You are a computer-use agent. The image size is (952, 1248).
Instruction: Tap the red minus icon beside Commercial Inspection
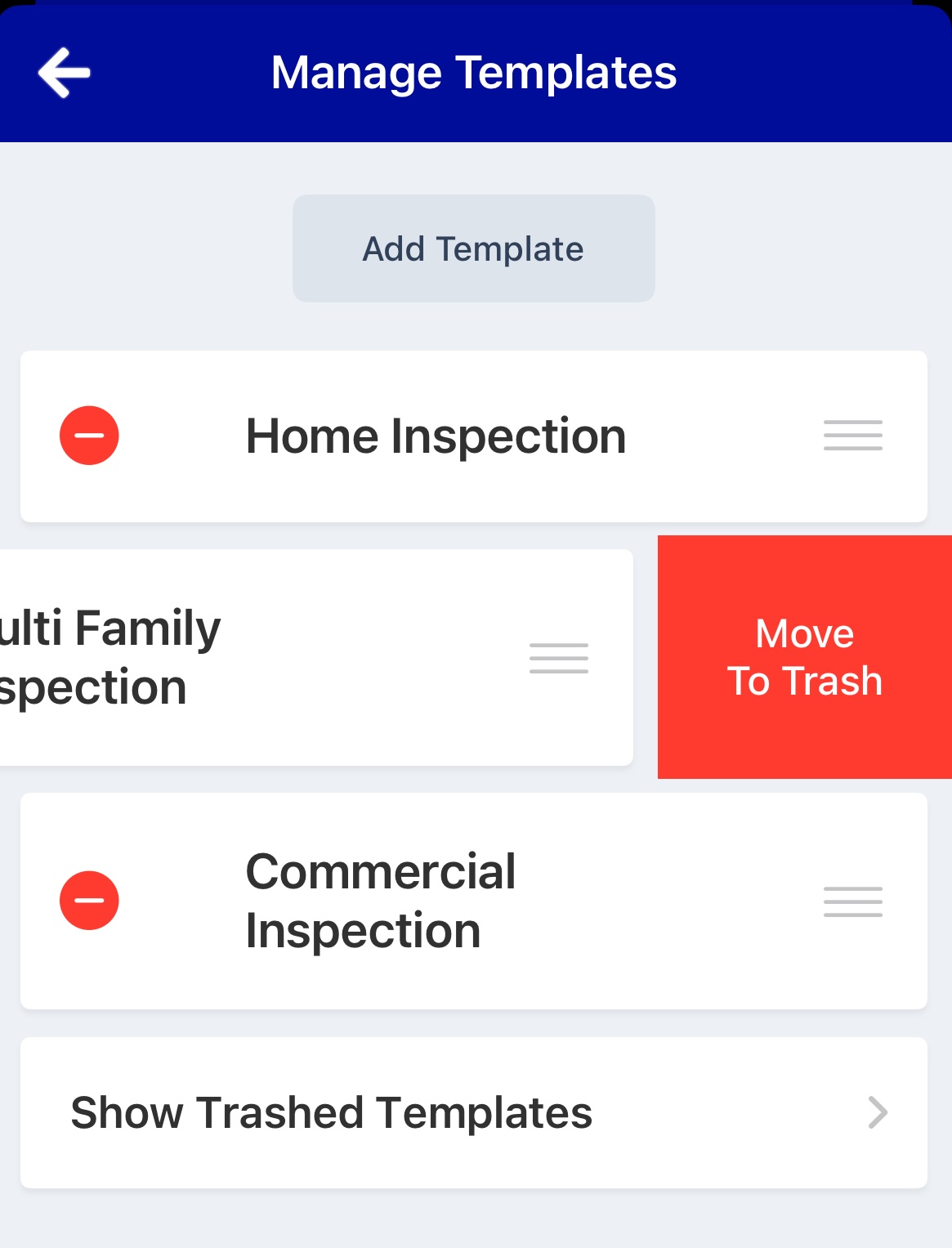coord(90,900)
